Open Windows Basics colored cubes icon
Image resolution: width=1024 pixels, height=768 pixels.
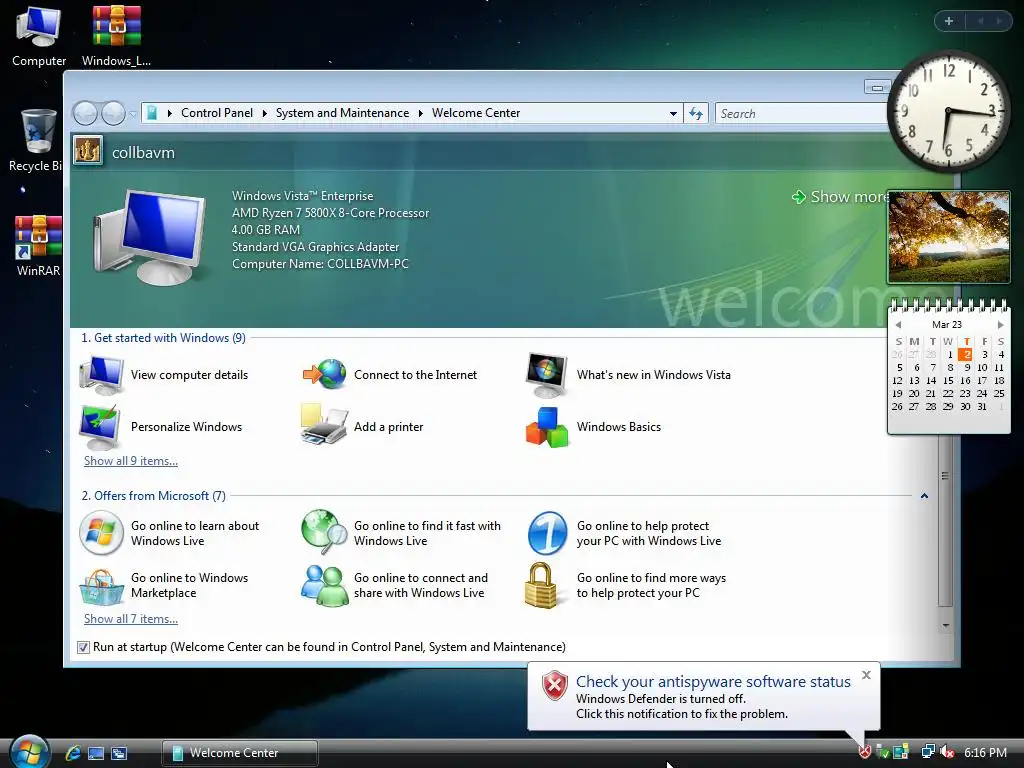[547, 427]
